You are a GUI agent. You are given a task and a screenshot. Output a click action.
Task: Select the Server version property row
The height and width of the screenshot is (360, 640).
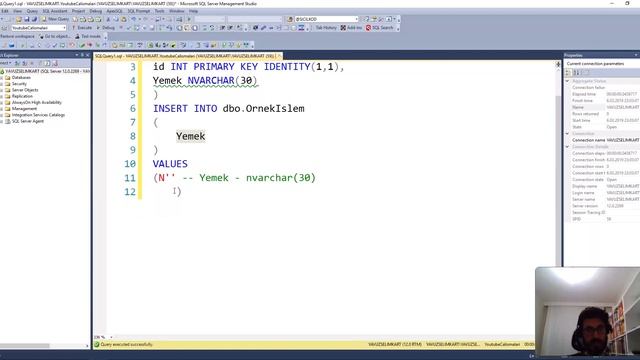[605, 206]
